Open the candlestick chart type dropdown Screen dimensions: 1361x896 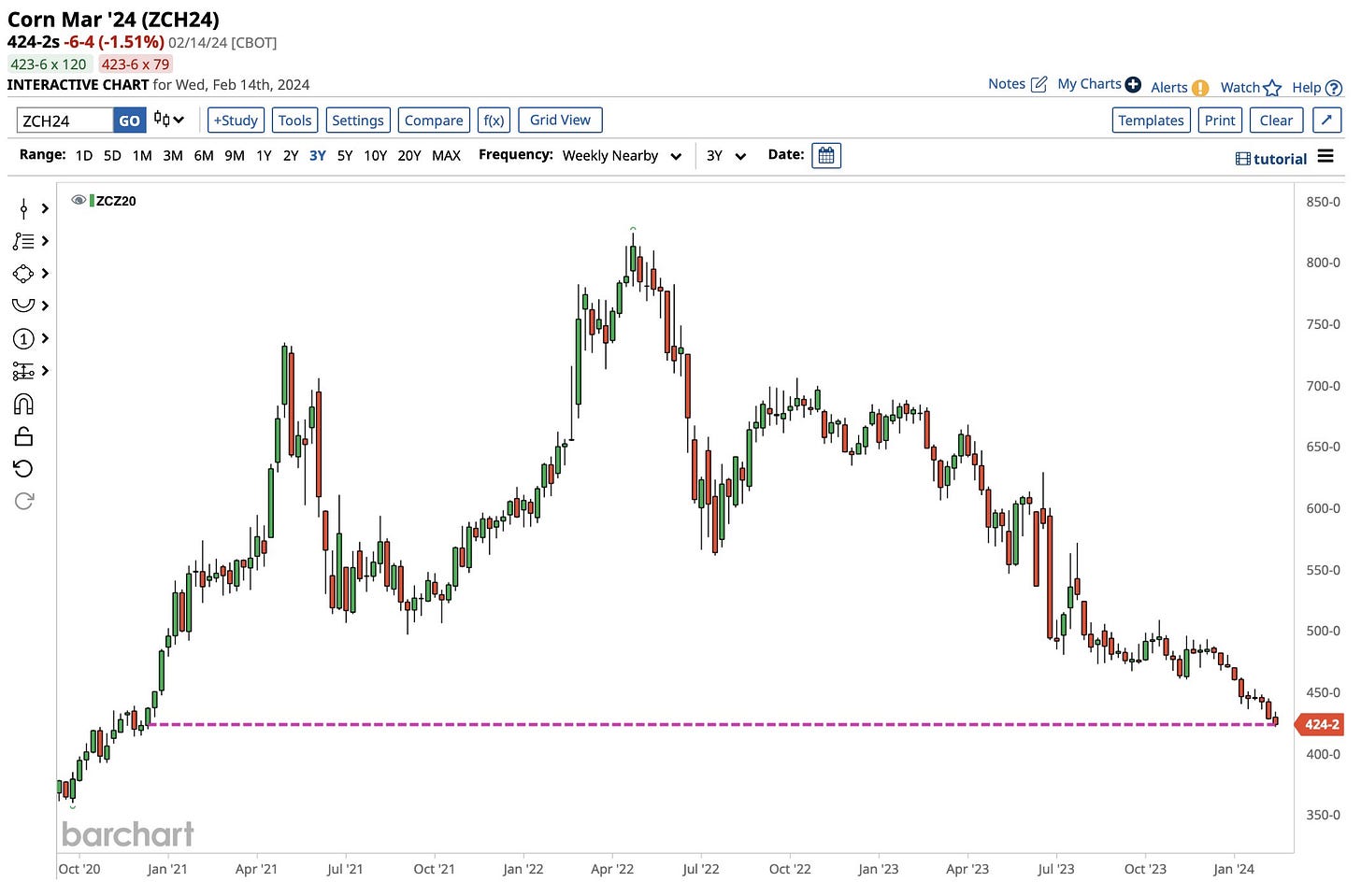(169, 120)
